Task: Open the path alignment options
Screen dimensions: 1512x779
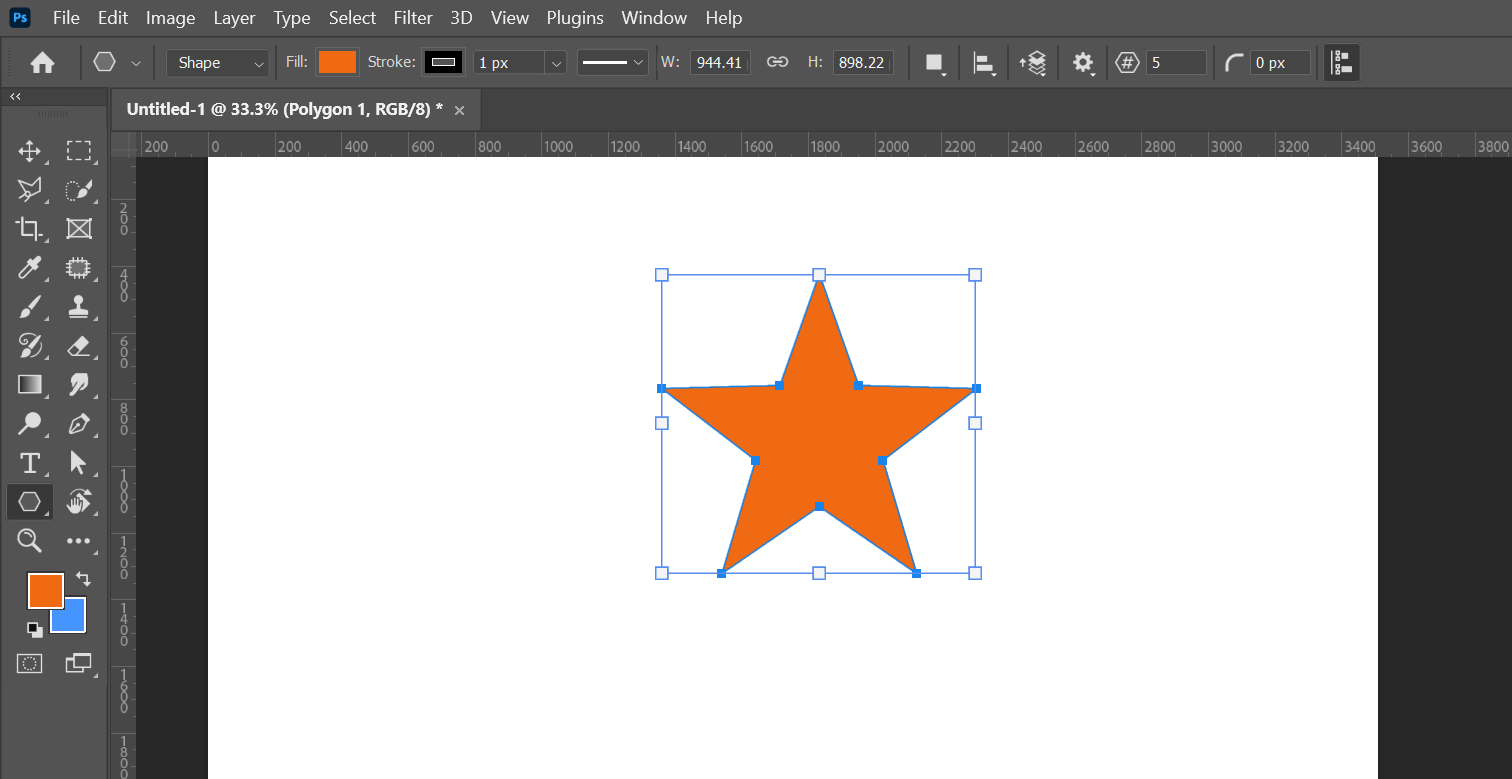Action: 984,63
